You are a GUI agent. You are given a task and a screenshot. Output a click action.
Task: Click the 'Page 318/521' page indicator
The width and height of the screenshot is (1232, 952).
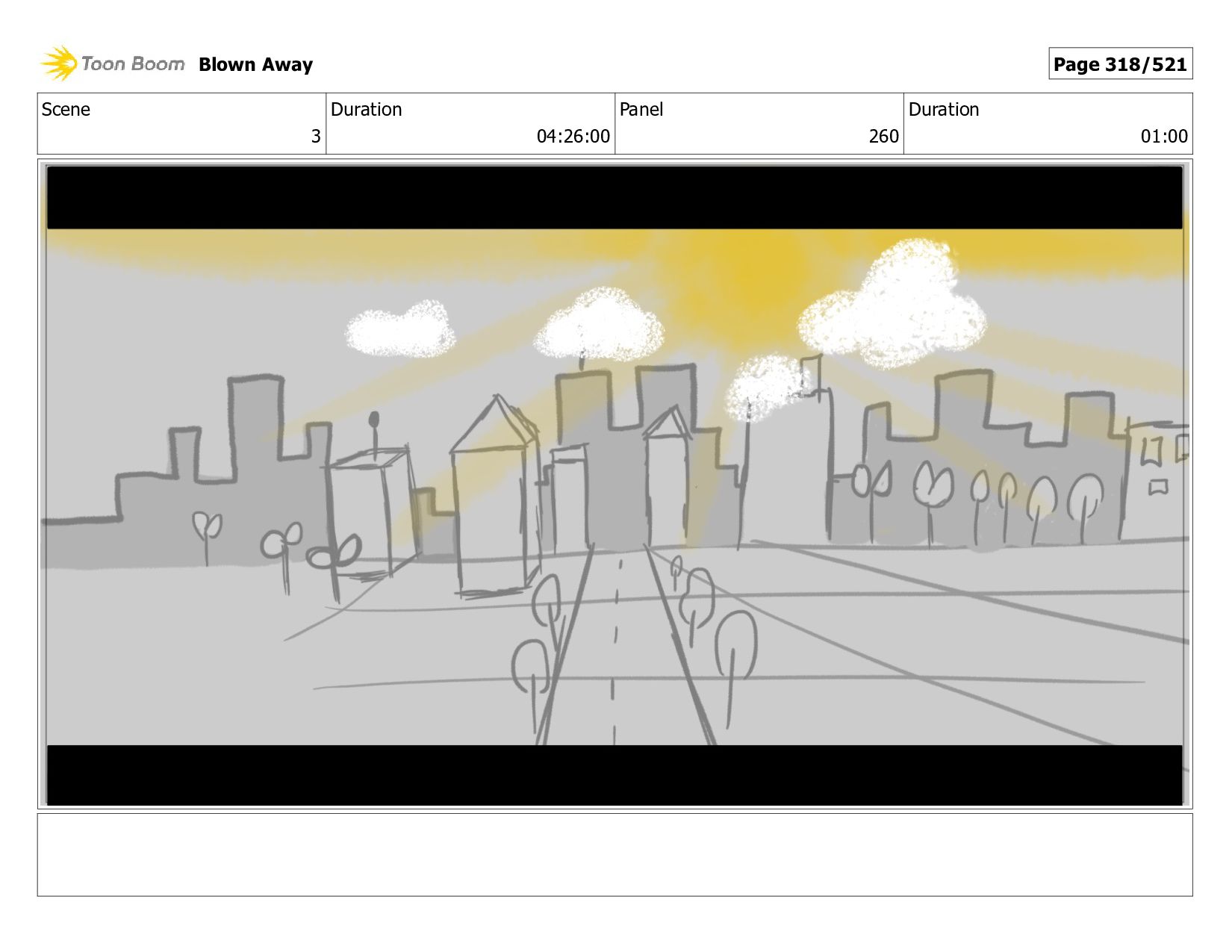coord(1120,64)
